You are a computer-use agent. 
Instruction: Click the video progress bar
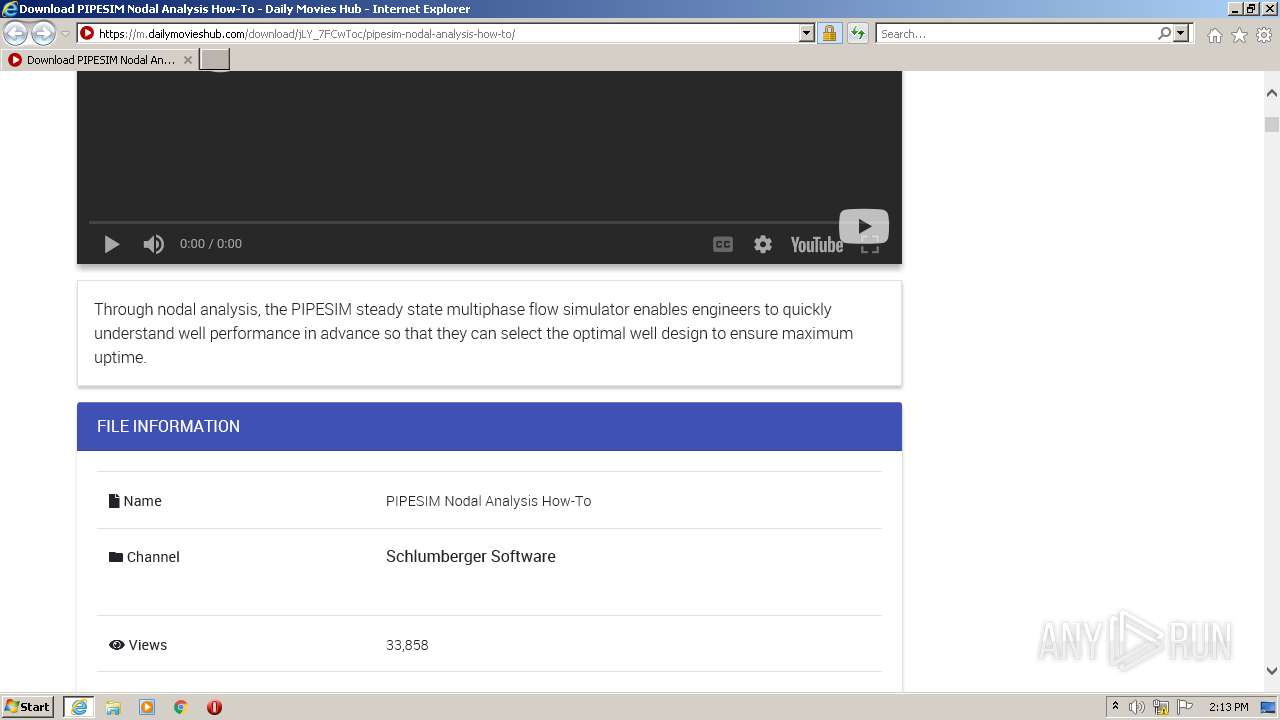pyautogui.click(x=463, y=222)
